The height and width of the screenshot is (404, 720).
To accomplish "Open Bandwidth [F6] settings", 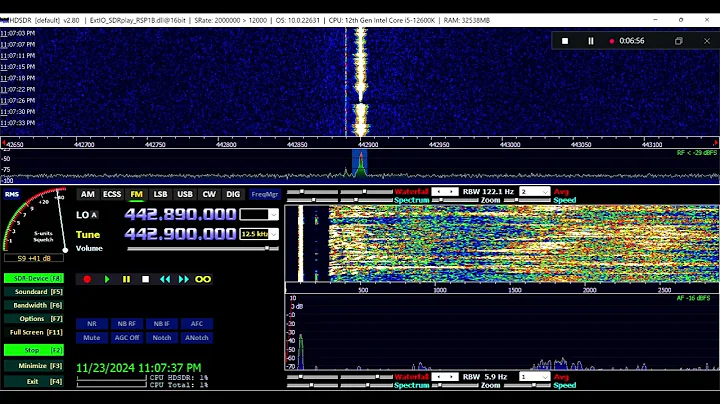I will 34,305.
